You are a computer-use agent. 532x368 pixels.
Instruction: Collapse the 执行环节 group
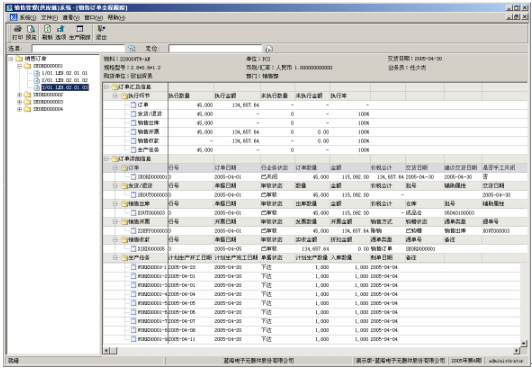[x=115, y=96]
